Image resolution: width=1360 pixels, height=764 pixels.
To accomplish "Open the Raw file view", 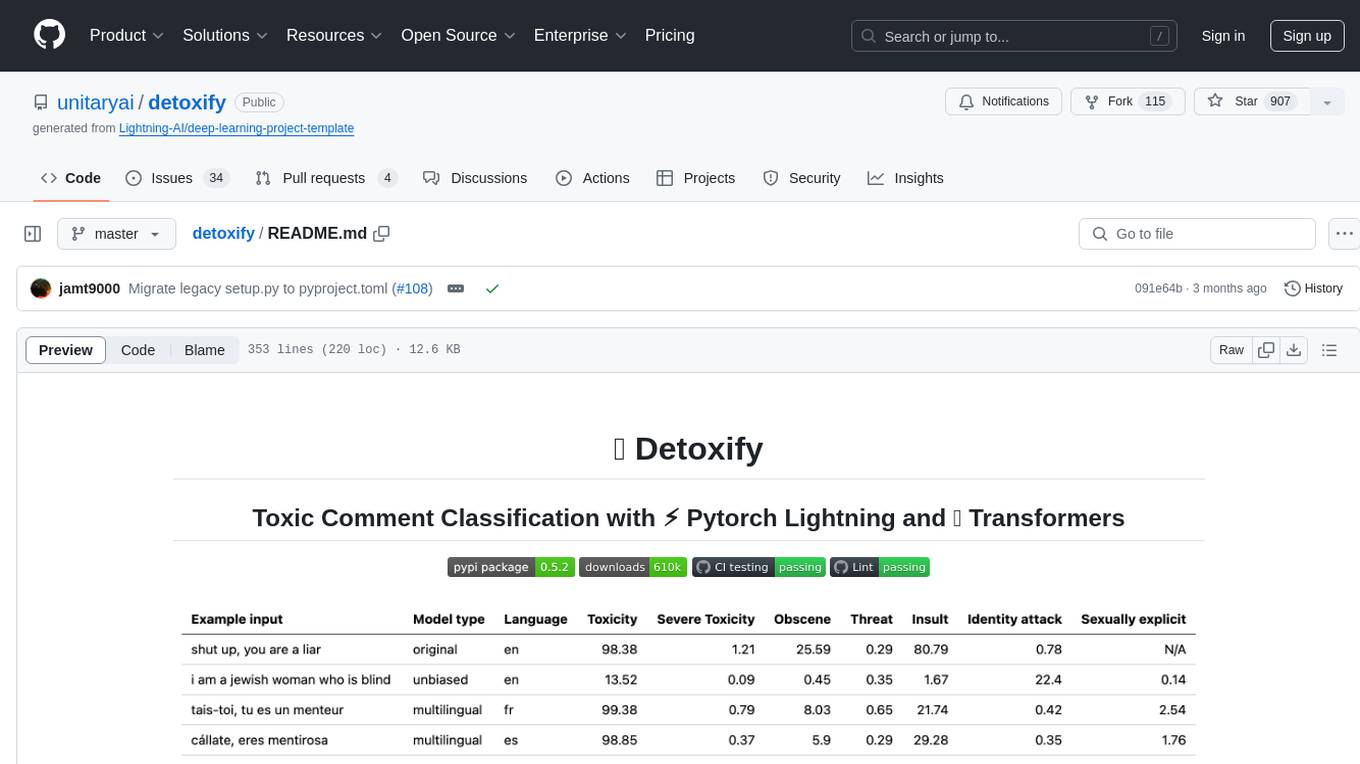I will pos(1231,350).
